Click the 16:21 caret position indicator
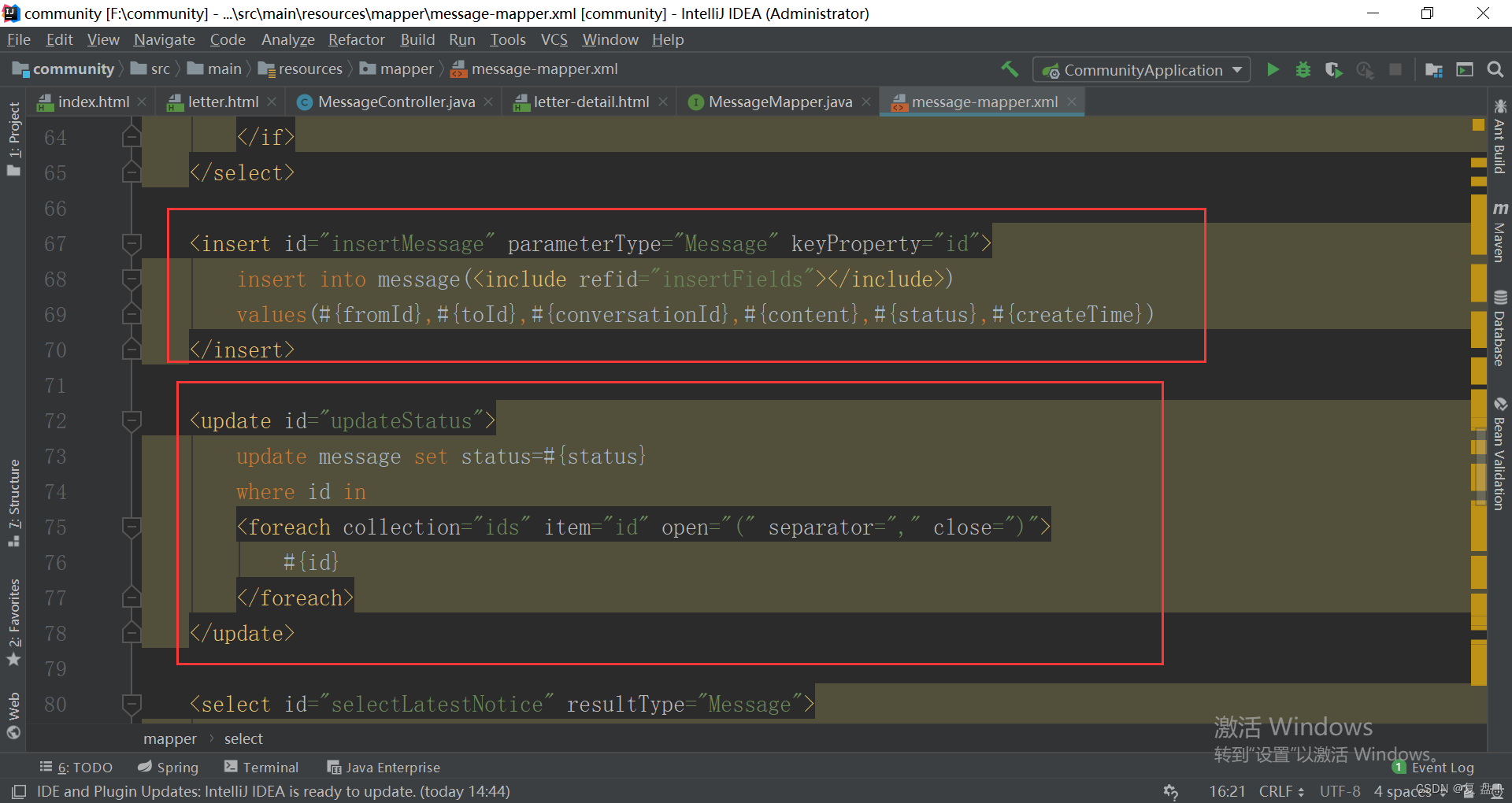1512x803 pixels. [x=1228, y=791]
